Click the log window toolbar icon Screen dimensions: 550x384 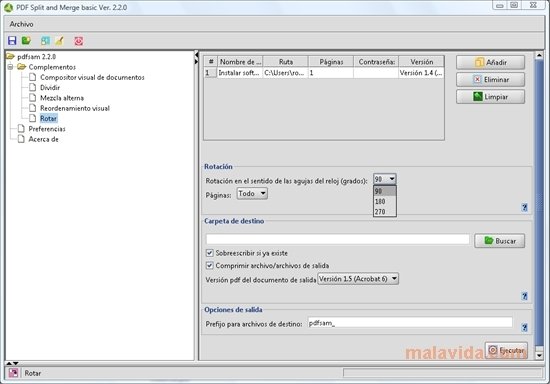point(45,41)
